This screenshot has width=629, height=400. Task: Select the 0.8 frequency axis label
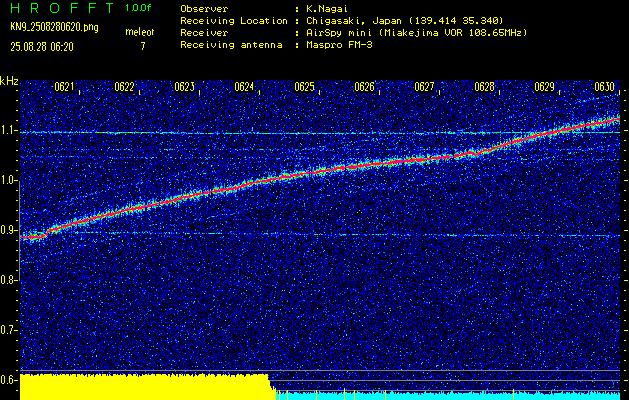(8, 280)
